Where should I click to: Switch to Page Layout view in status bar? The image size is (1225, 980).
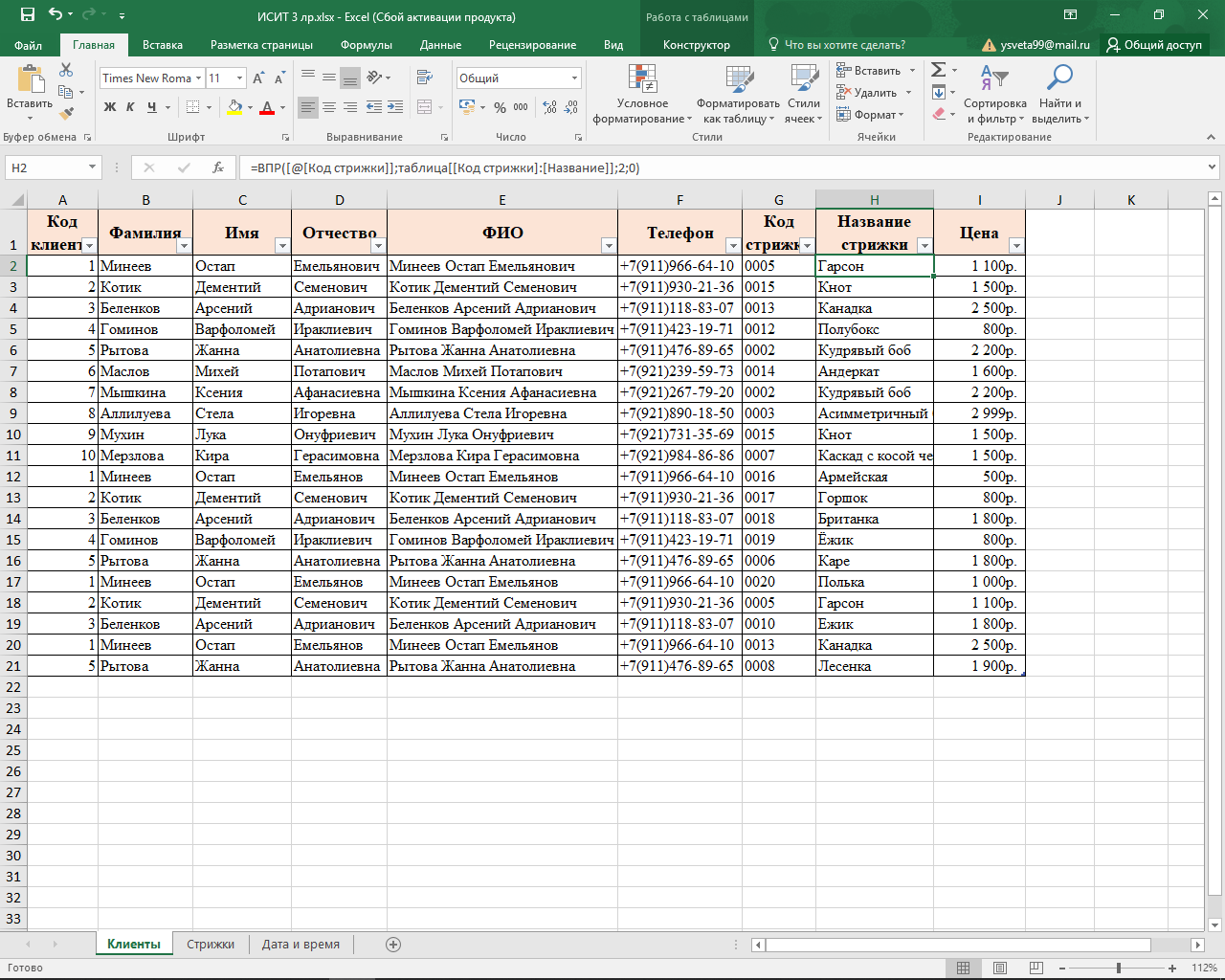point(999,968)
